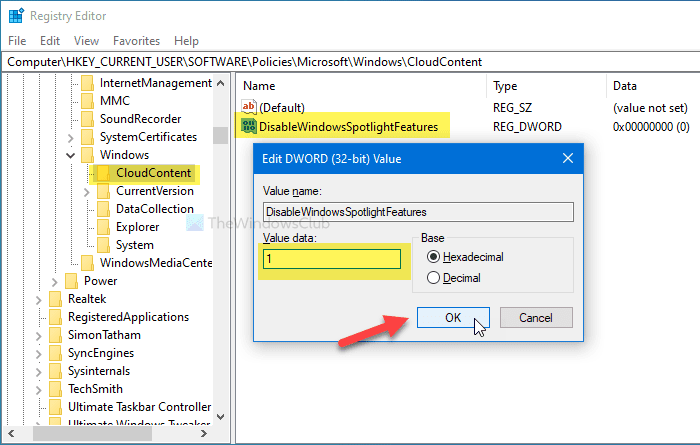Select the Power folder icon
700x445 pixels.
pos(71,281)
